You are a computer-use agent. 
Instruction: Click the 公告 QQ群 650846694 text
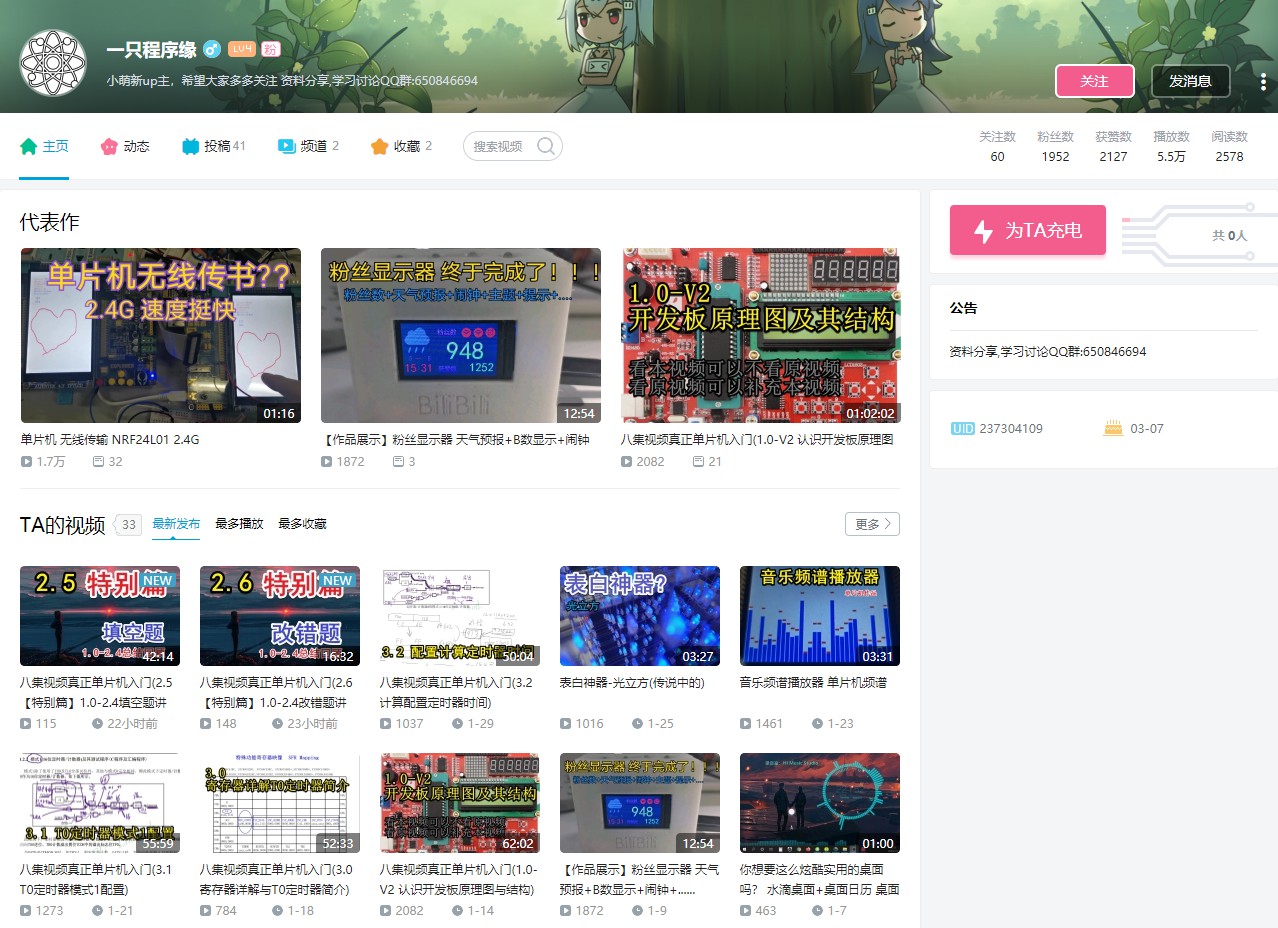pyautogui.click(x=1048, y=352)
